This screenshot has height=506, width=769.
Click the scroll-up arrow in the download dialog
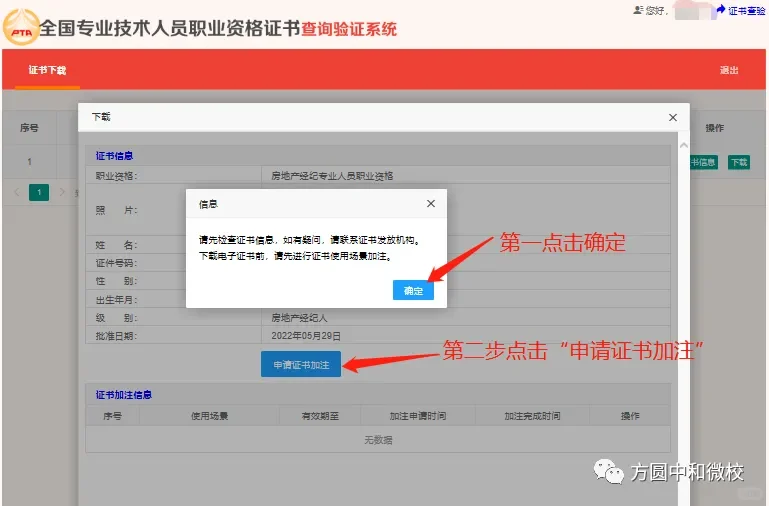click(683, 145)
